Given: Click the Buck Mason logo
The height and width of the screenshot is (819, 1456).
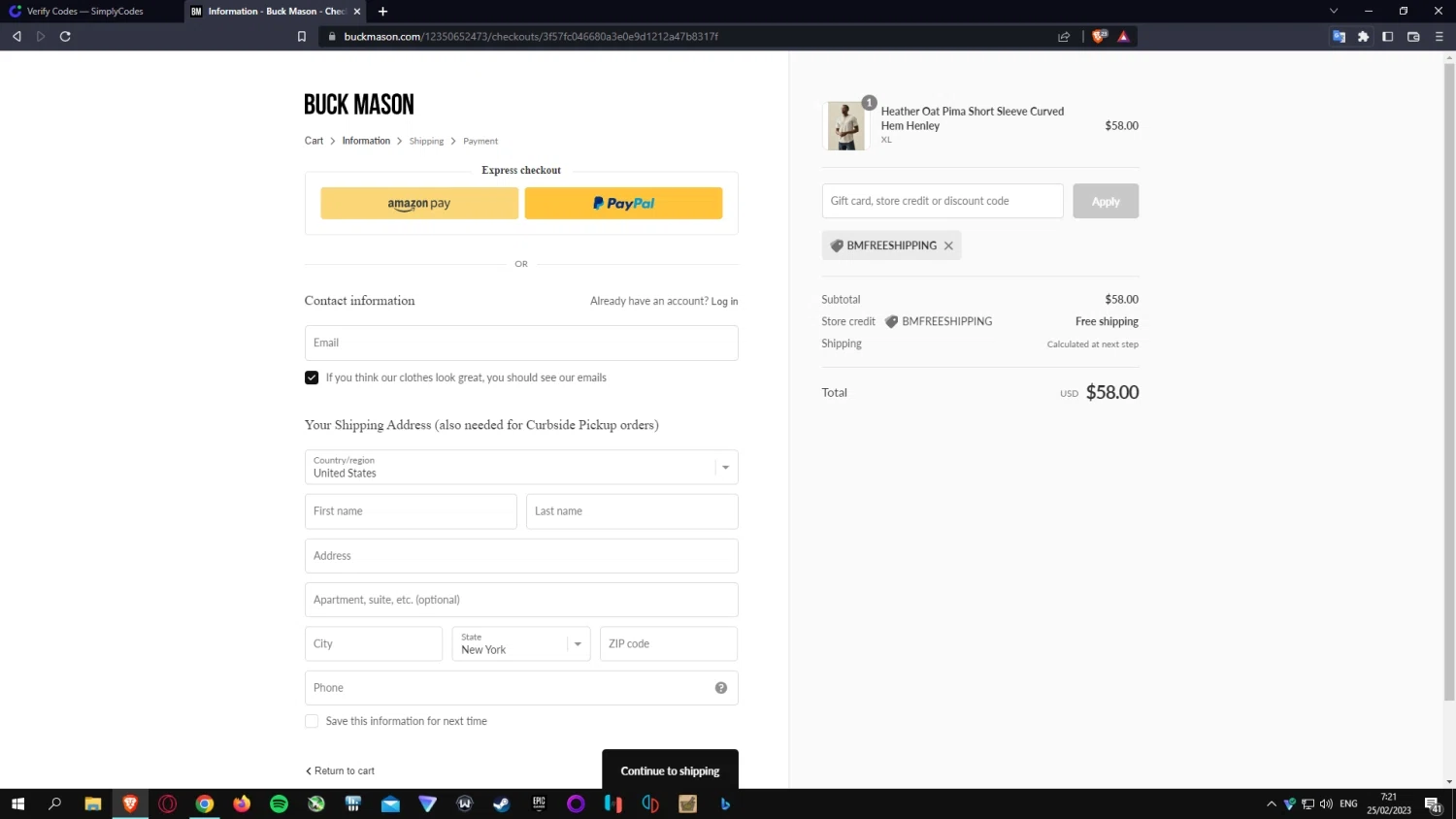Looking at the screenshot, I should (x=359, y=104).
